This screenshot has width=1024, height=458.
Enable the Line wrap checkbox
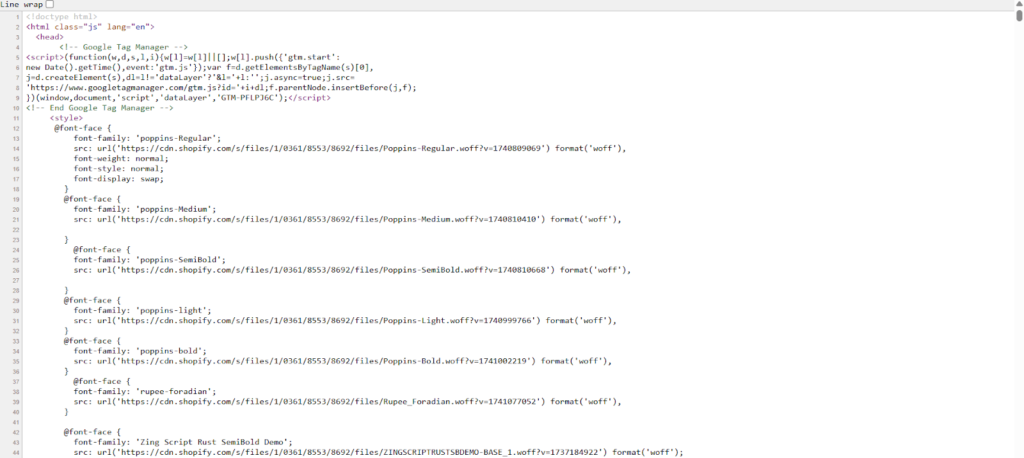50,4
